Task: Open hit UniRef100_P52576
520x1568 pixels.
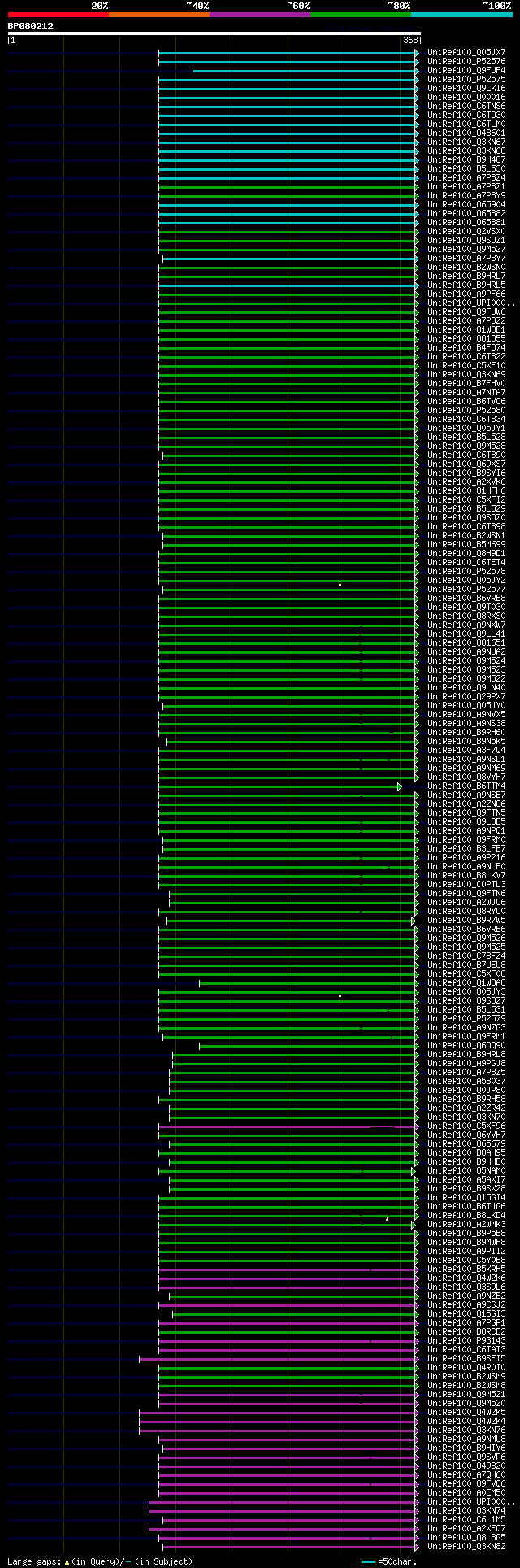Action: pos(466,62)
